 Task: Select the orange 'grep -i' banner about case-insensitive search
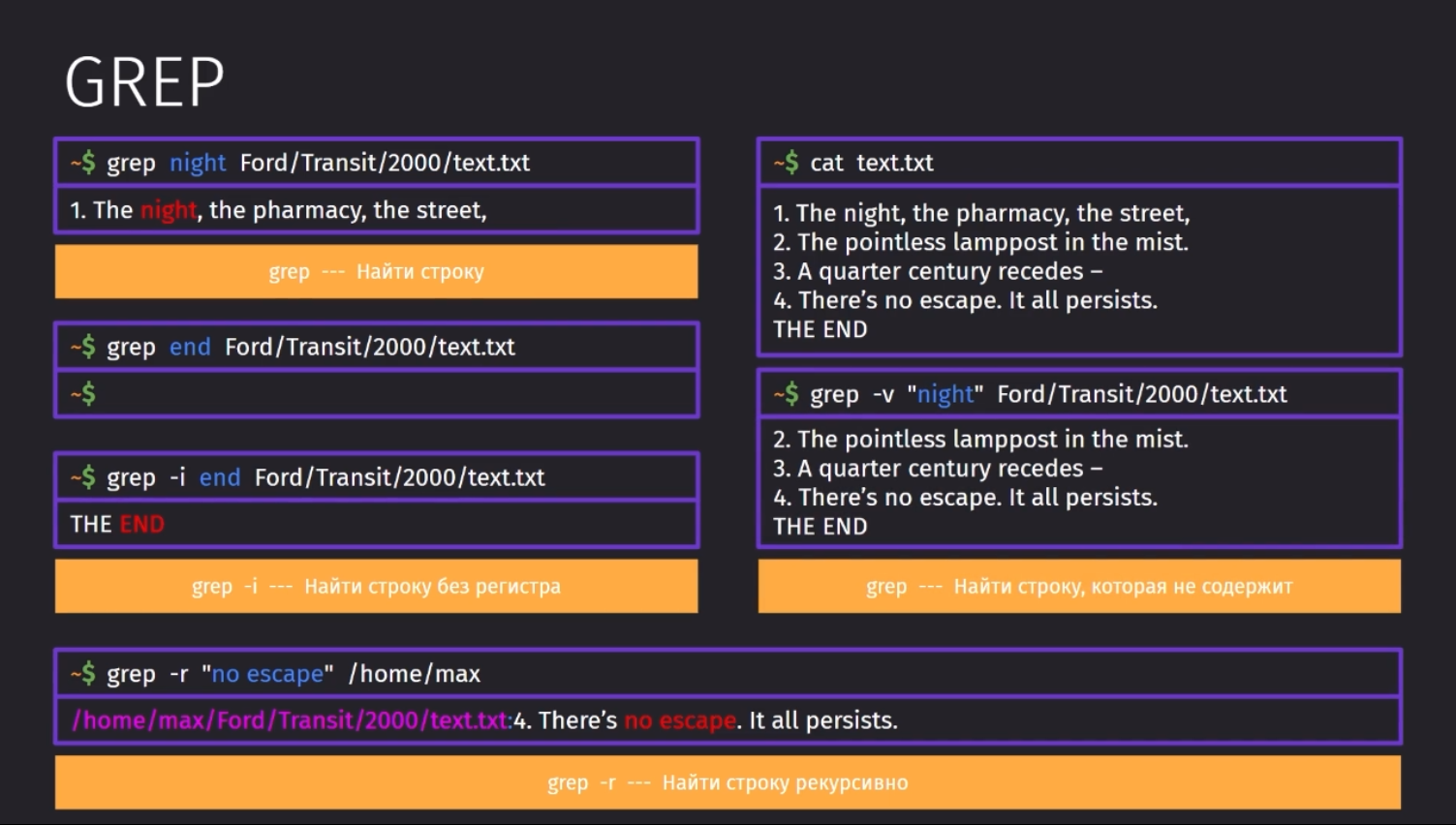click(376, 586)
